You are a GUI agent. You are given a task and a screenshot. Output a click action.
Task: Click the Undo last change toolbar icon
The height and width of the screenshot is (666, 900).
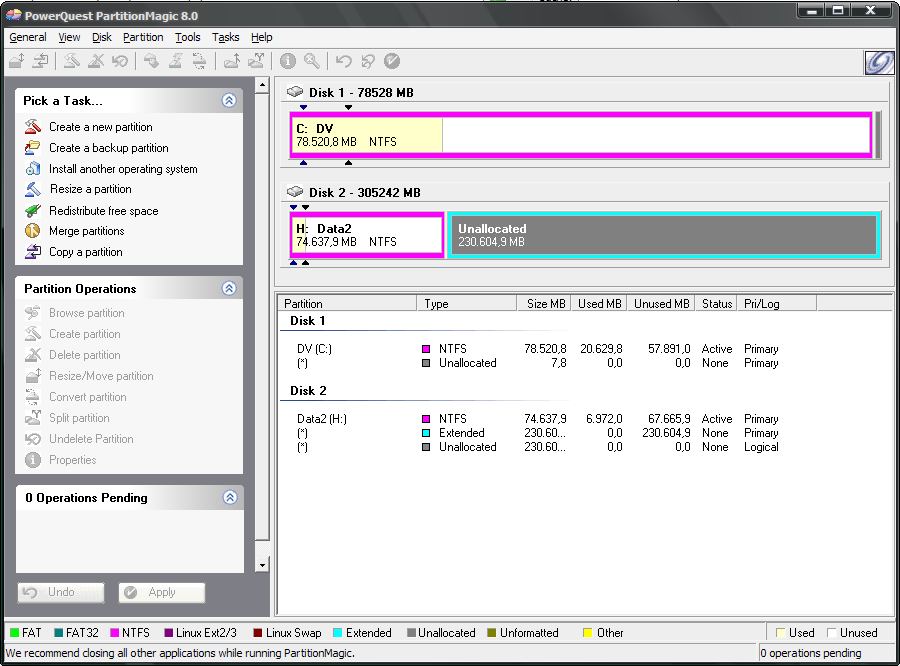[343, 61]
